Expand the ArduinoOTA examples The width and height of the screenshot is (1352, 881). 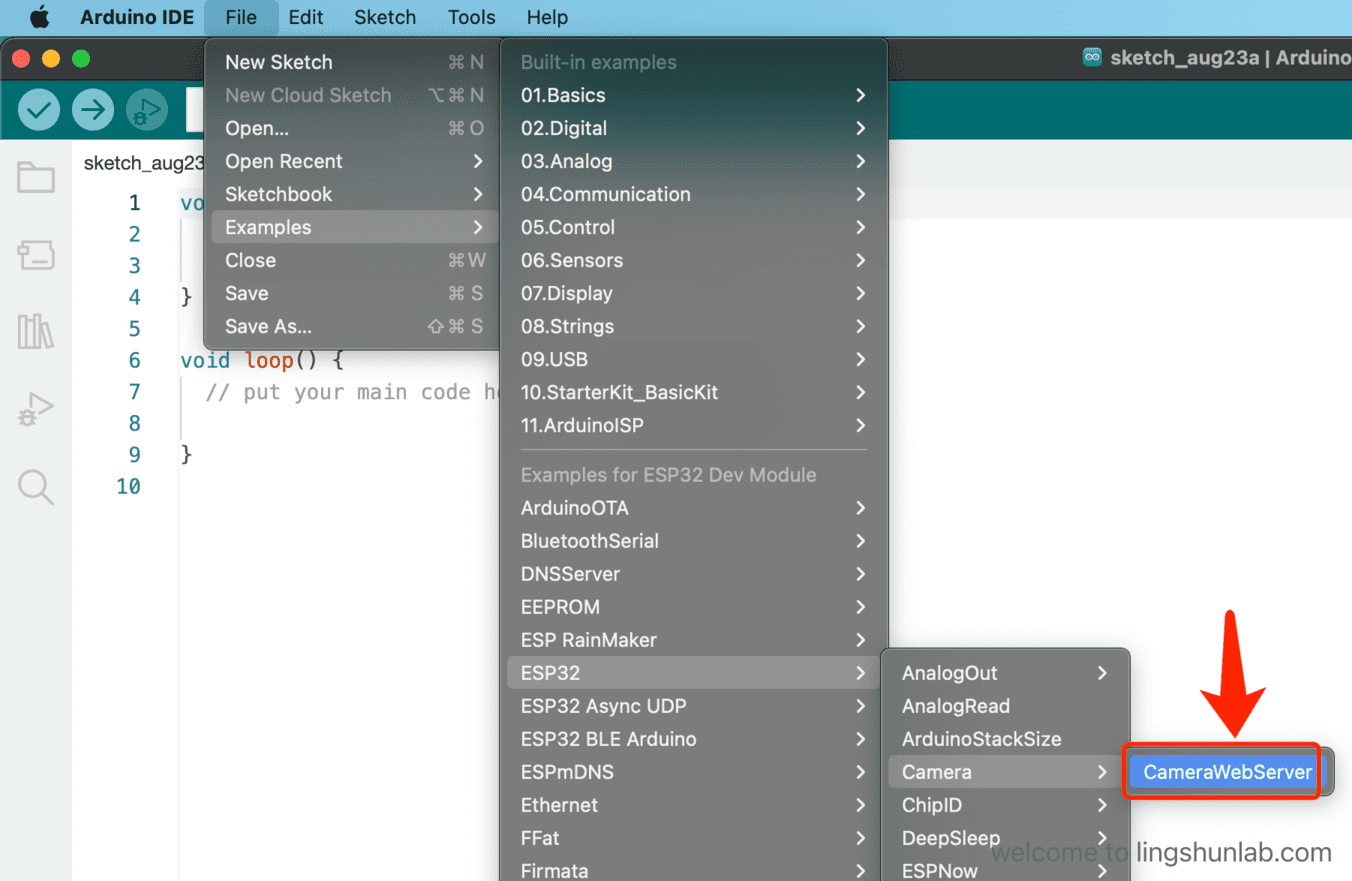click(693, 508)
